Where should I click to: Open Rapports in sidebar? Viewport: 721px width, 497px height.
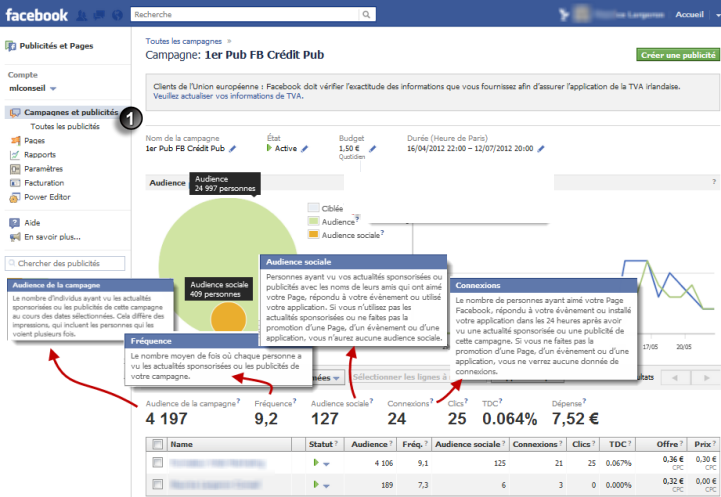coord(40,155)
